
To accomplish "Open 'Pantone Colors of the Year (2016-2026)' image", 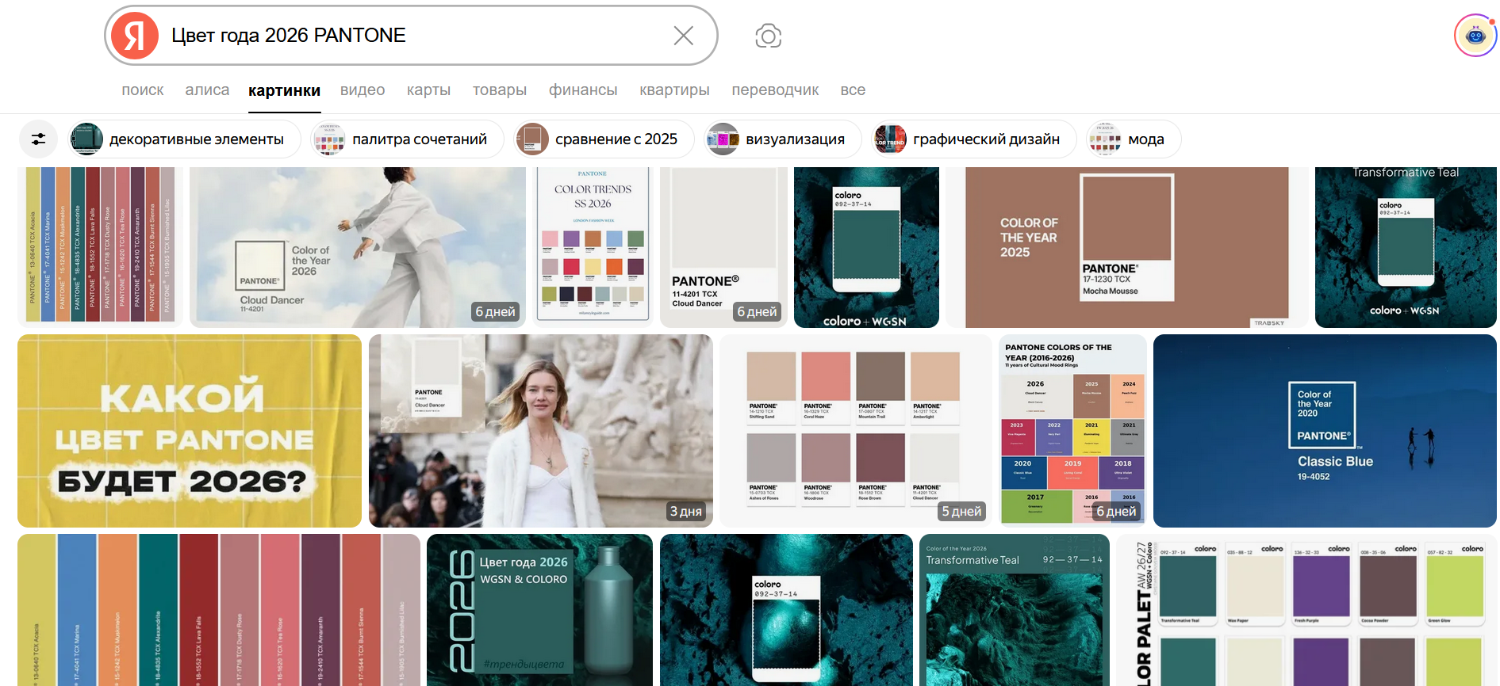I will (1072, 431).
